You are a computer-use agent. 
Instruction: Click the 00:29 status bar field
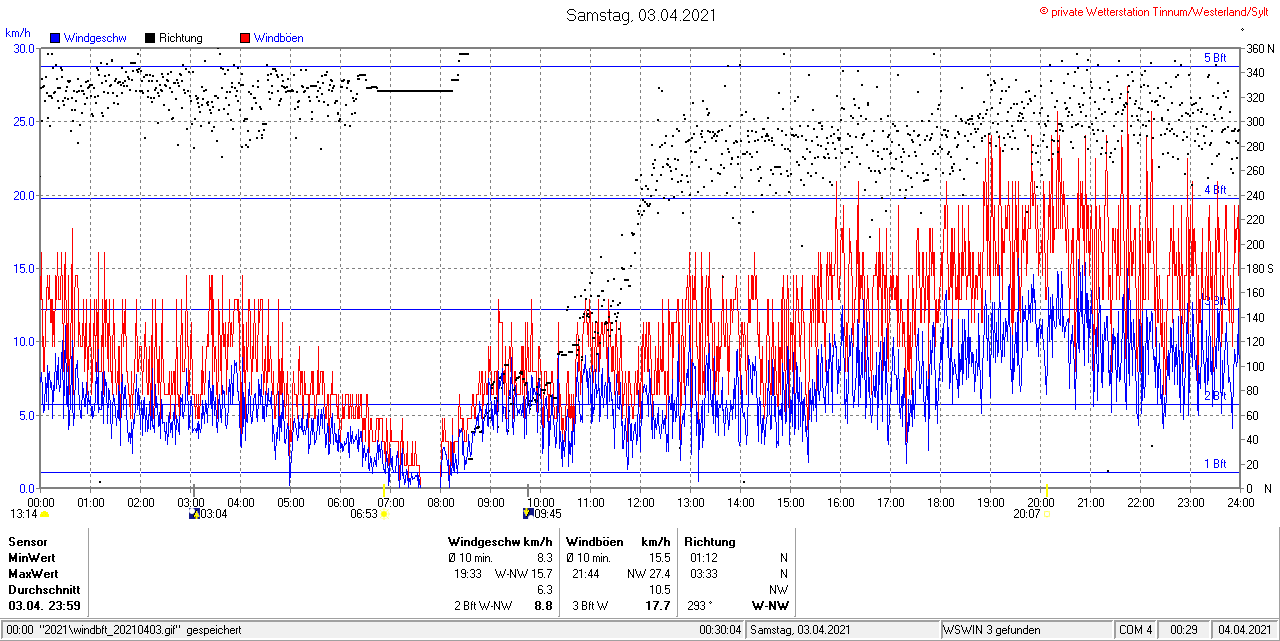tap(1184, 630)
